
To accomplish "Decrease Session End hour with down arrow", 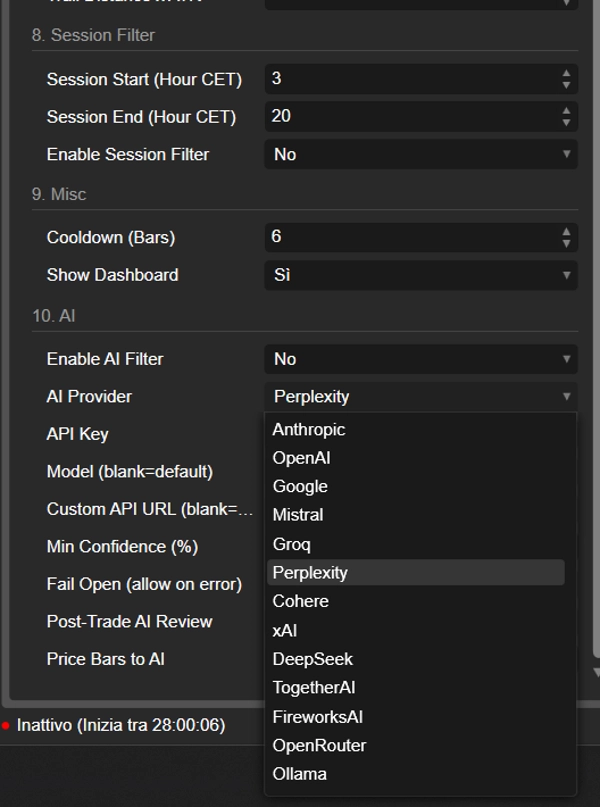I will (x=567, y=122).
